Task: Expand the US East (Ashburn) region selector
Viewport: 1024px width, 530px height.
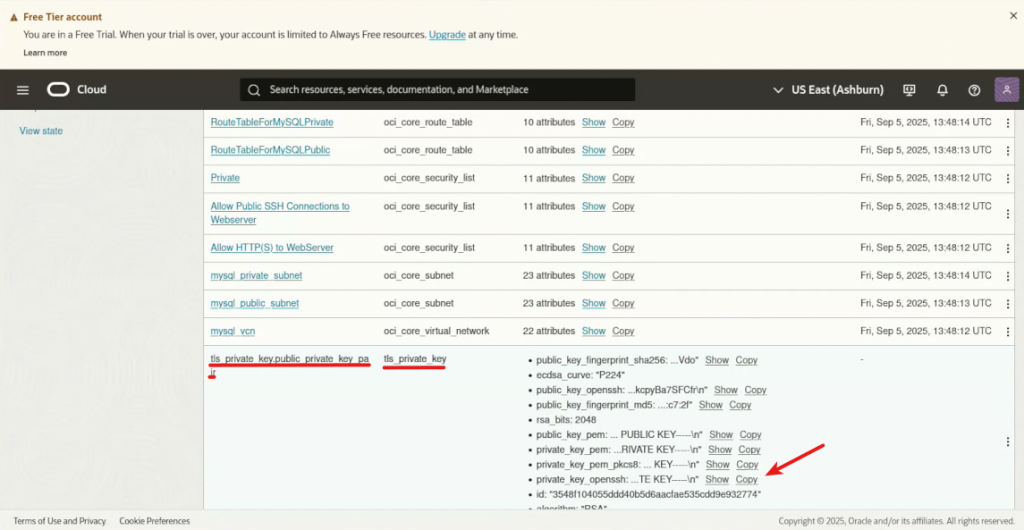Action: pyautogui.click(x=828, y=90)
